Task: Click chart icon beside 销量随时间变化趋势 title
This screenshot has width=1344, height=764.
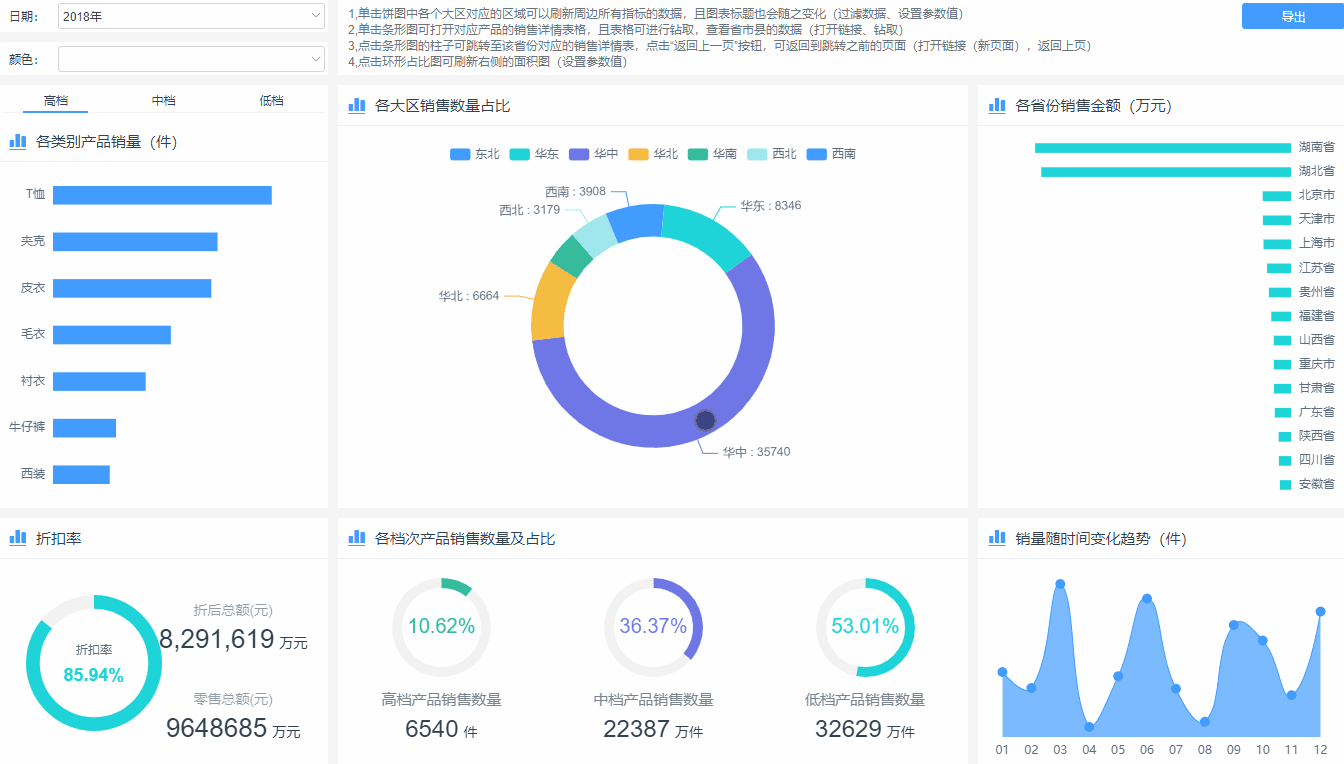Action: 997,538
